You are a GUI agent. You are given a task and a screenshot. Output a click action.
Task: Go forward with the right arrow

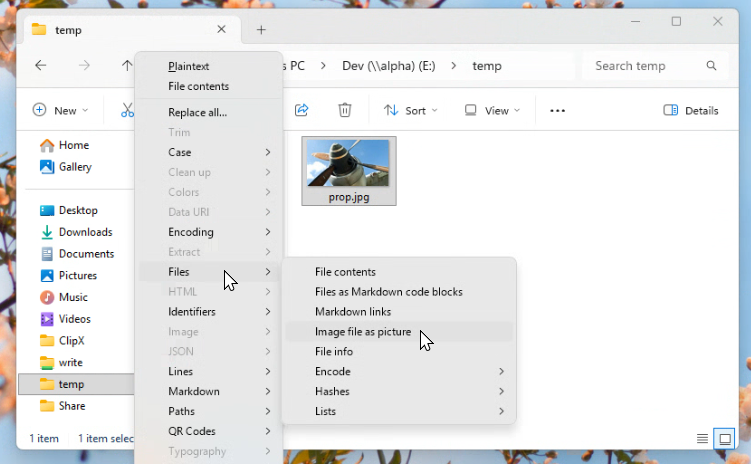point(84,66)
